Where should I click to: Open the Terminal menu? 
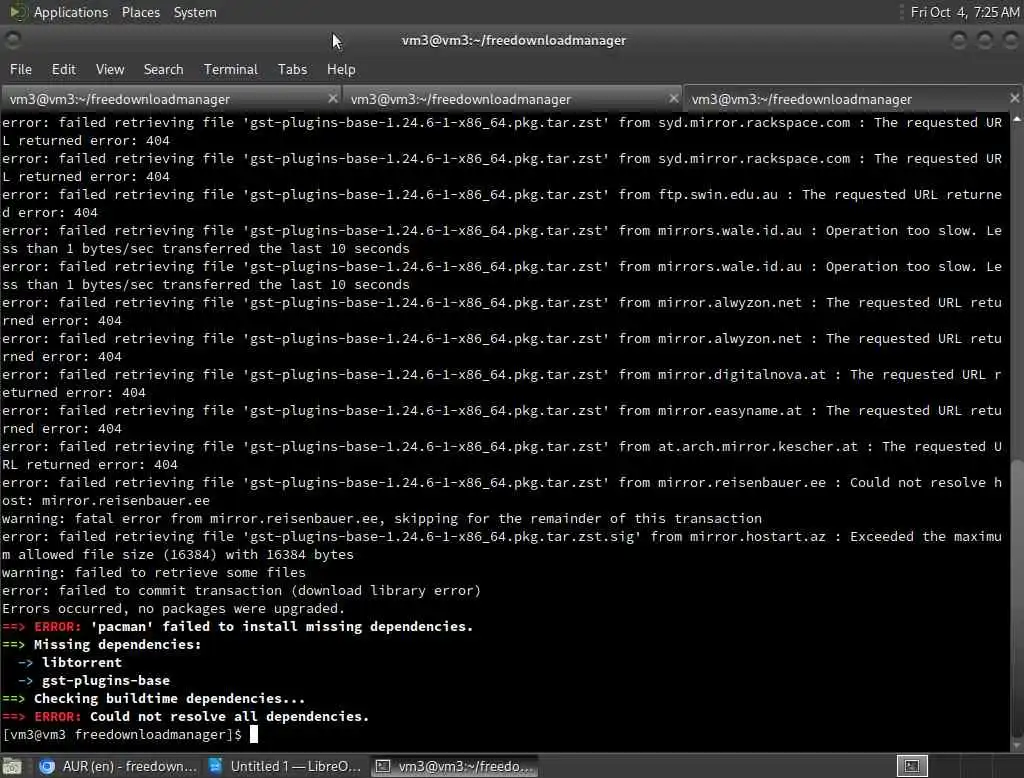[x=231, y=69]
